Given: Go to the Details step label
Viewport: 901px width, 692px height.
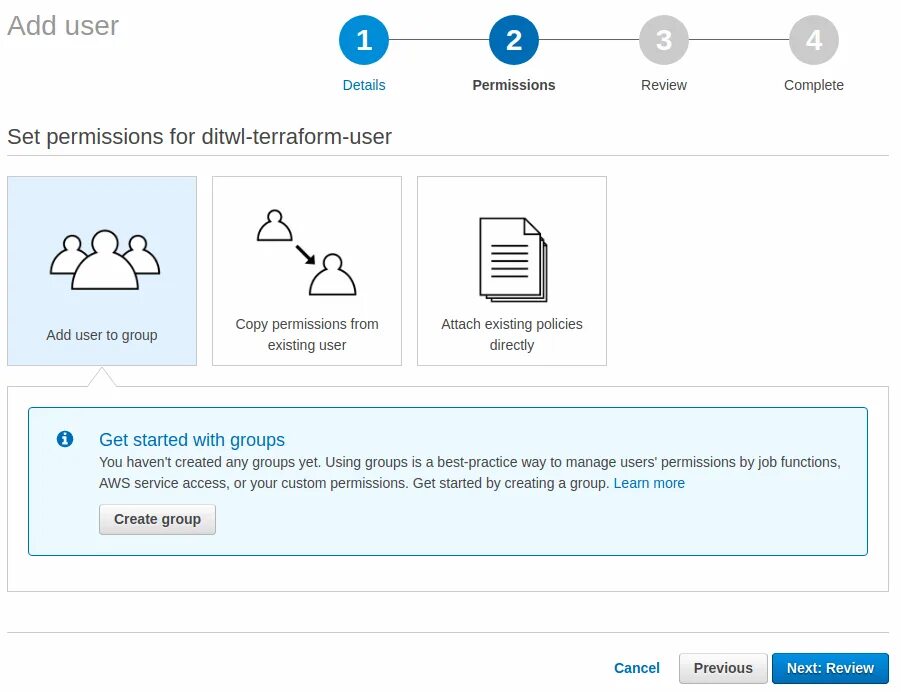Looking at the screenshot, I should click(364, 85).
